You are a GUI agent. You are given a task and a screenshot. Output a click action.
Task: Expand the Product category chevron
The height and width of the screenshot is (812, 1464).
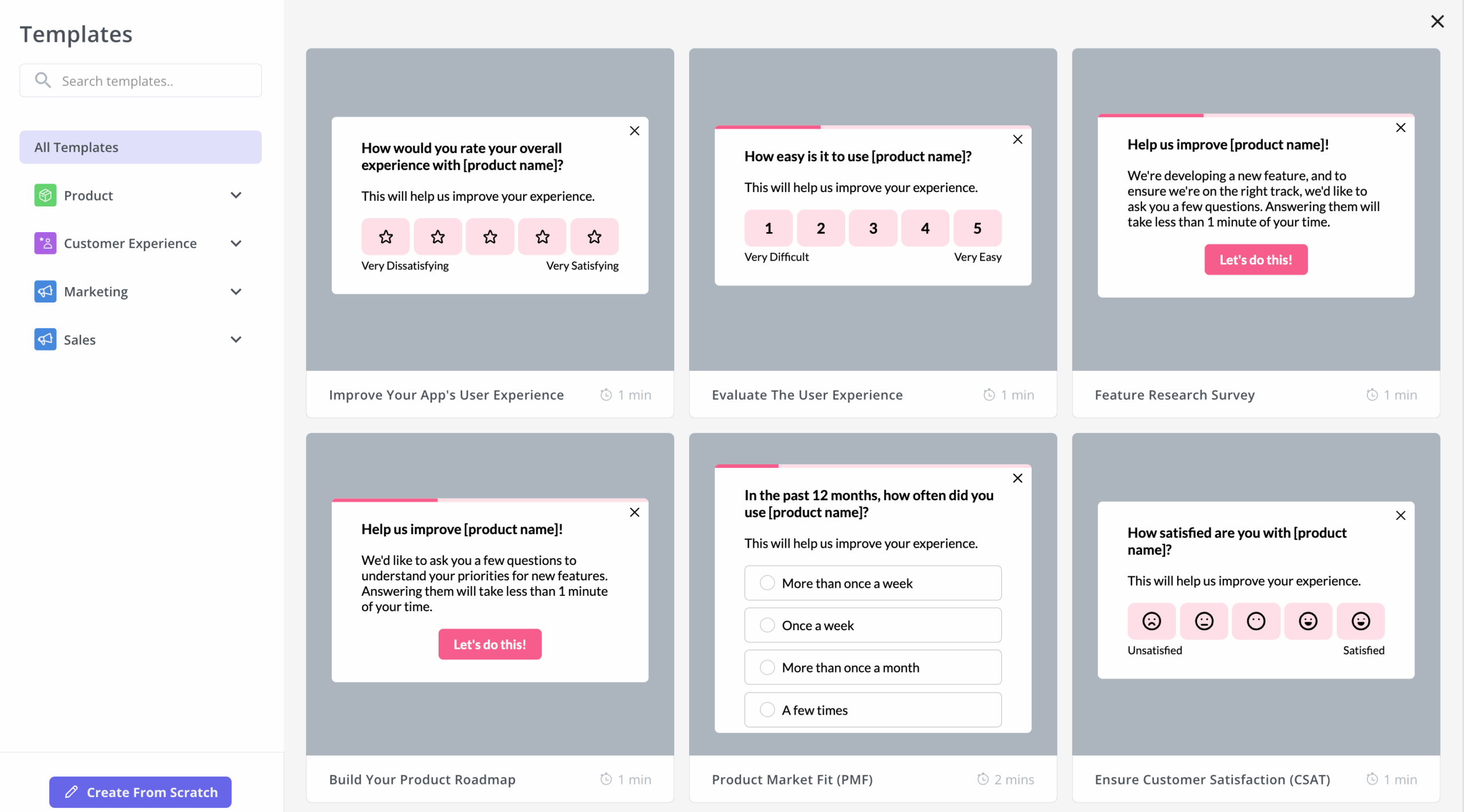(236, 196)
